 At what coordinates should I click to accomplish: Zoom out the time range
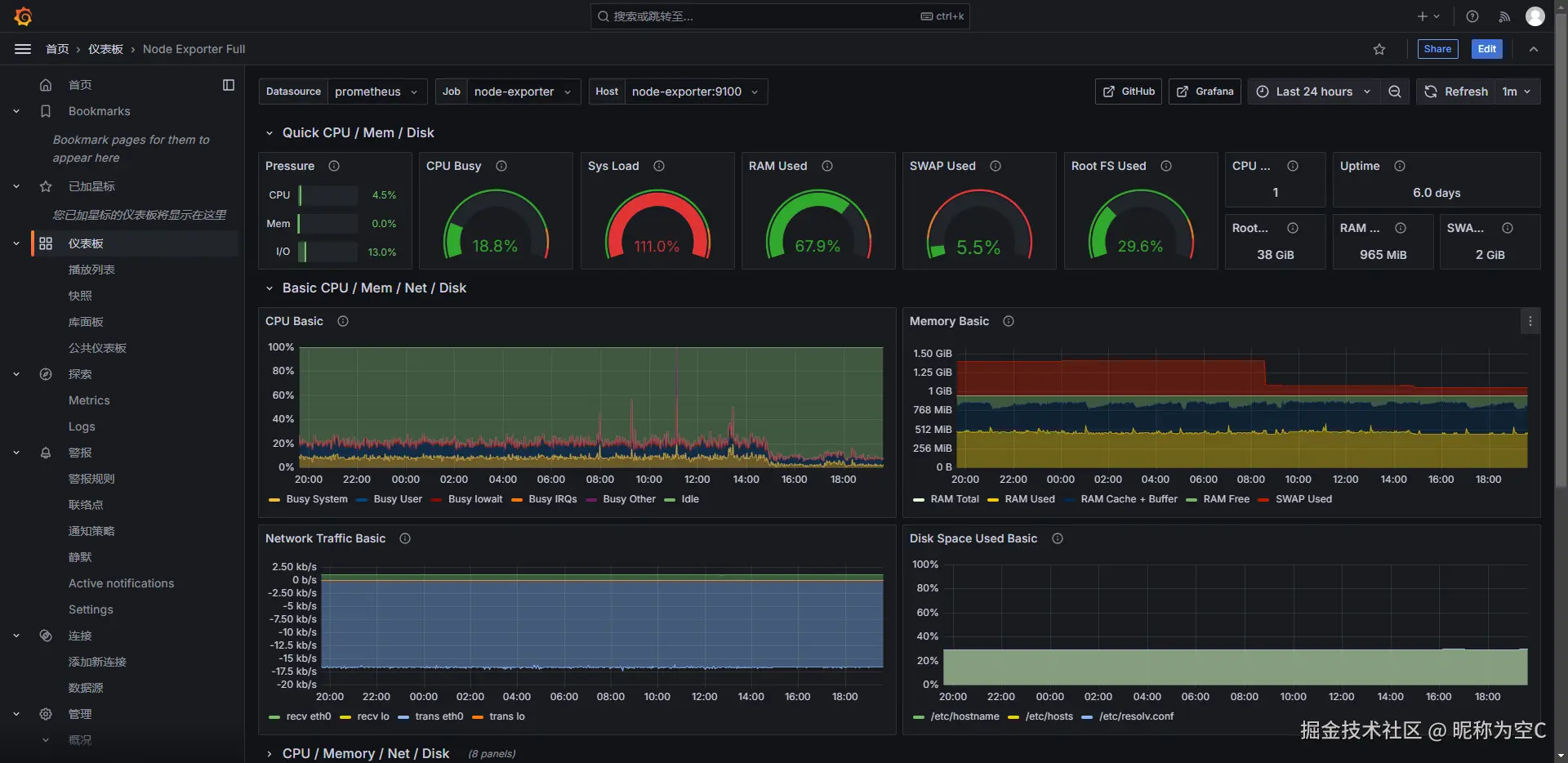click(1395, 91)
